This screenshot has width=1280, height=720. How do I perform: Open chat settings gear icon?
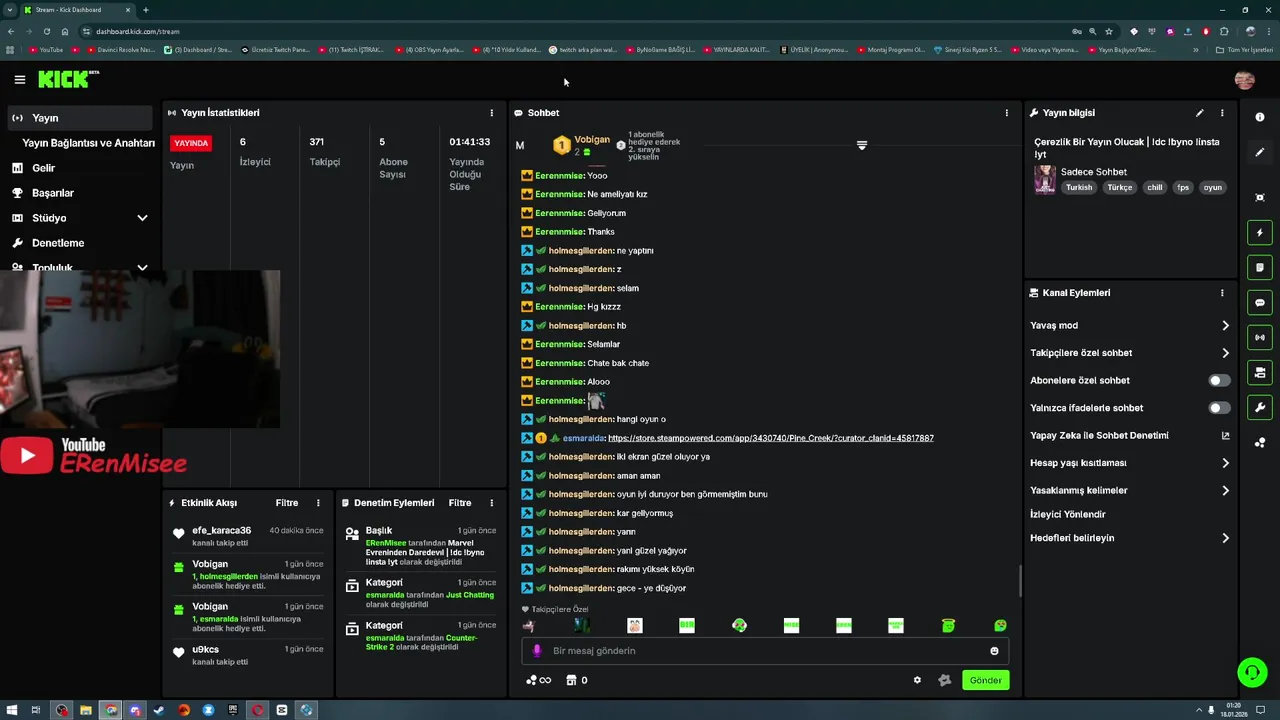coord(917,680)
